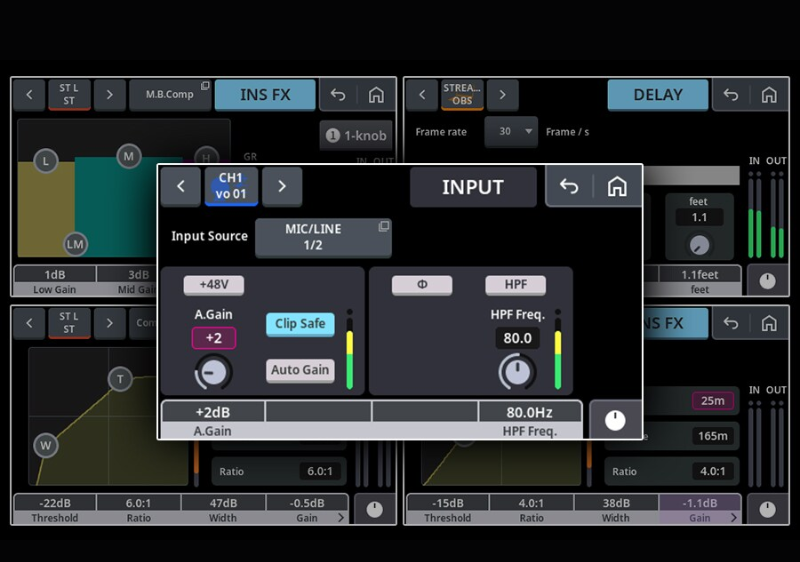The image size is (800, 562).
Task: Go to next channel in INPUT panel
Action: (x=282, y=186)
